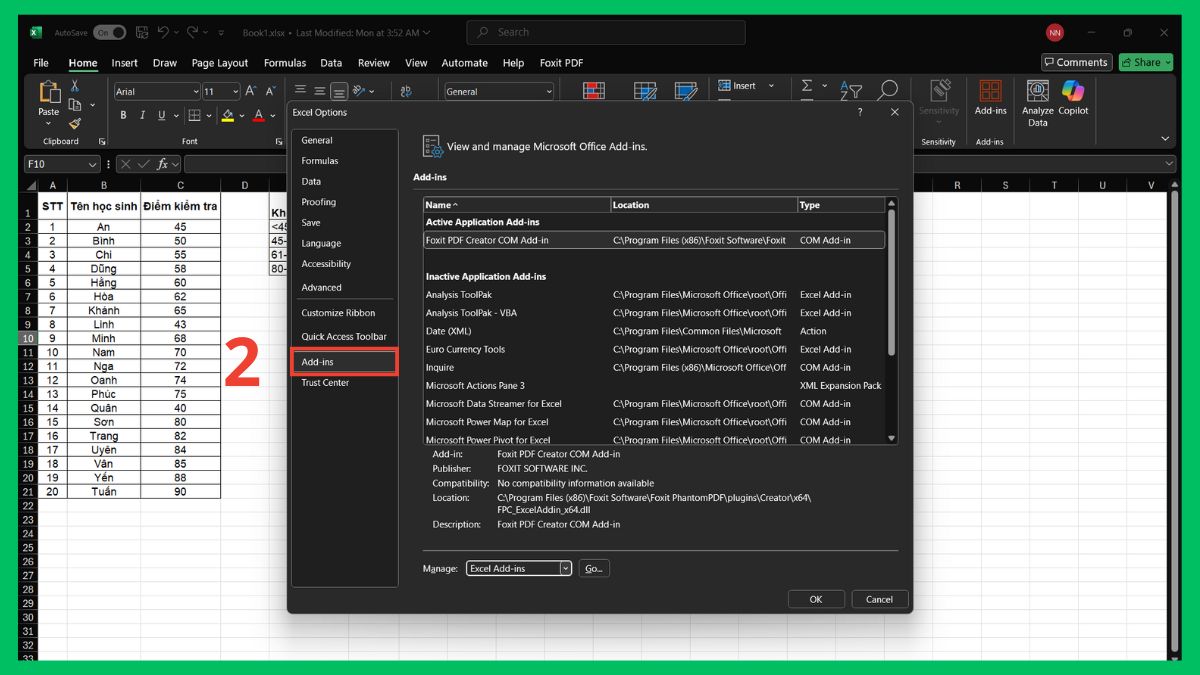Pick the yellow fill color swatch
Screen dimensions: 1200x675
click(x=227, y=116)
